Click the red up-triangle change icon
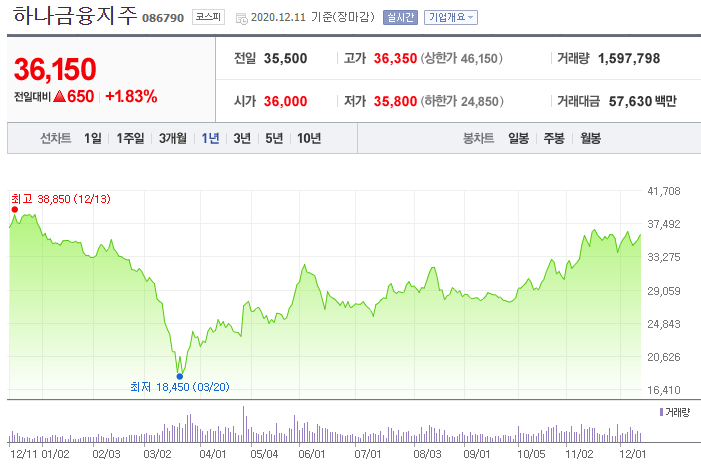Image resolution: width=701 pixels, height=466 pixels. click(x=59, y=96)
